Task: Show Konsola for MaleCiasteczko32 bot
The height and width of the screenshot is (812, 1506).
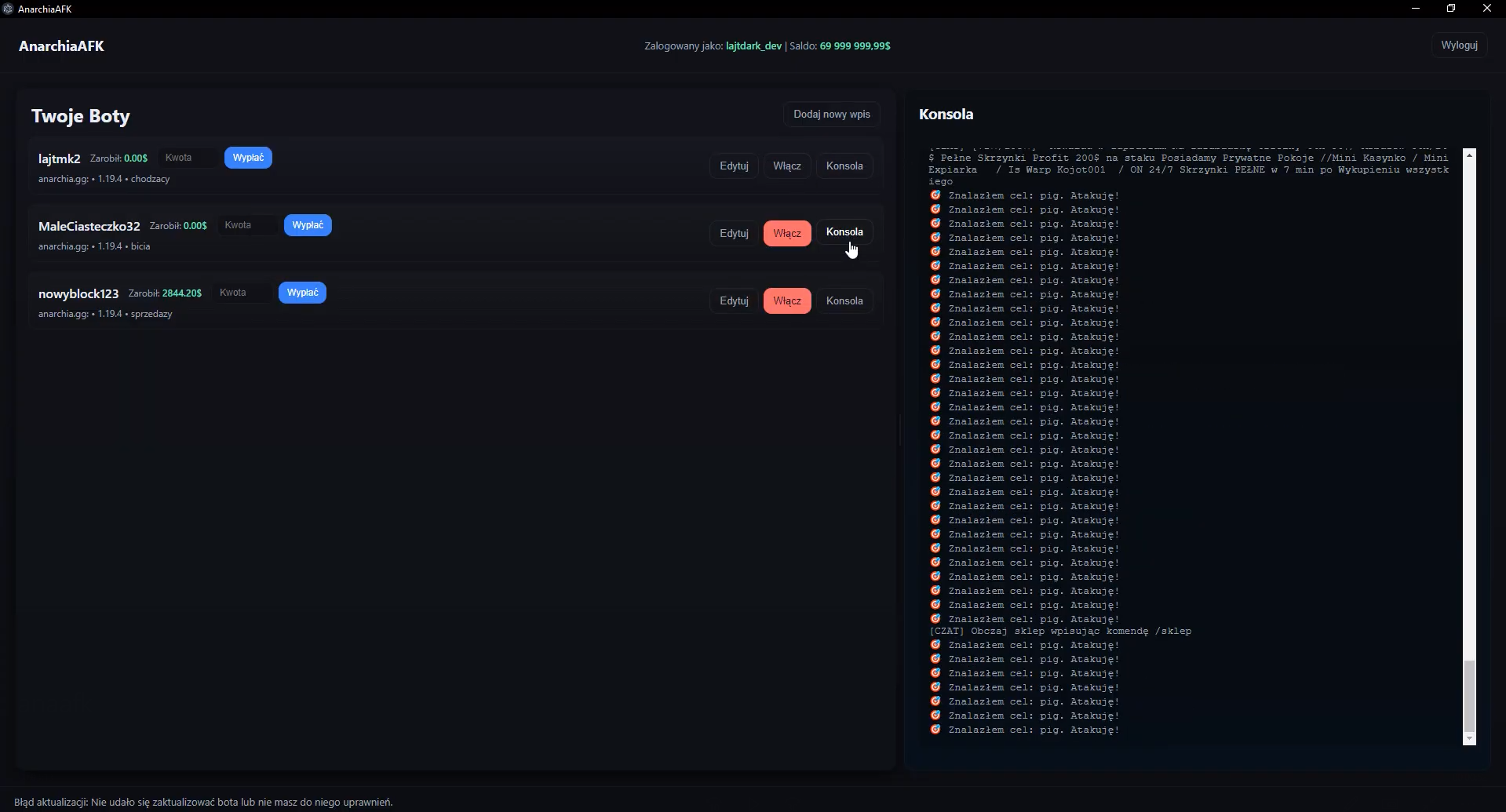Action: pyautogui.click(x=844, y=232)
